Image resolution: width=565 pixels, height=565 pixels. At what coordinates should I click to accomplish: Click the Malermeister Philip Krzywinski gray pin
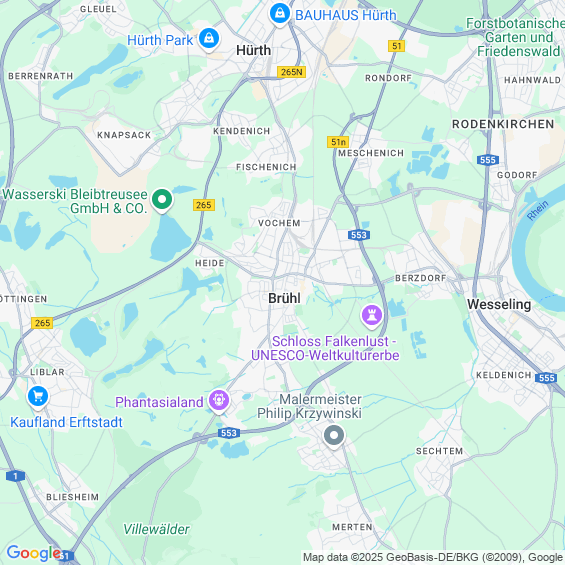[x=334, y=436]
